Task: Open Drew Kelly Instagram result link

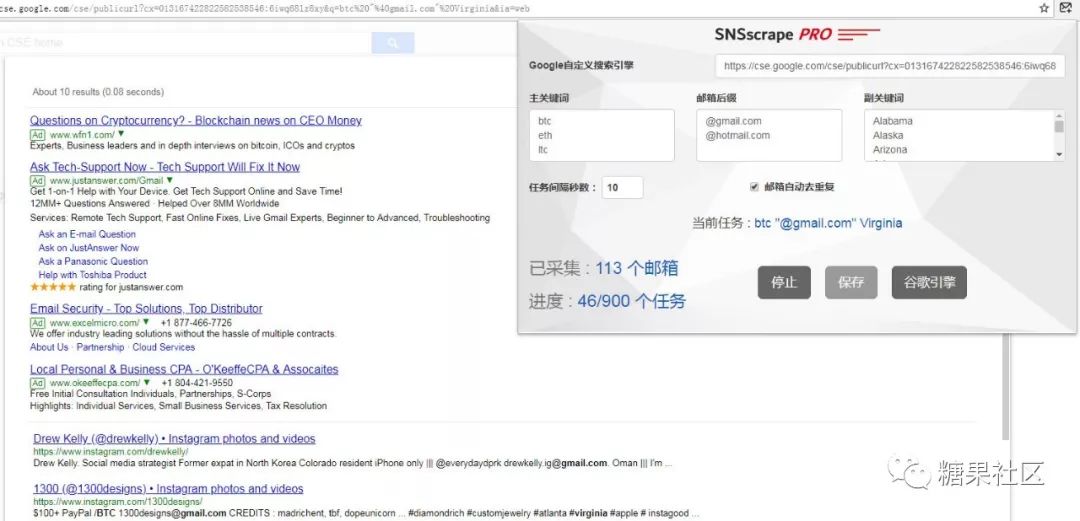Action: (174, 439)
